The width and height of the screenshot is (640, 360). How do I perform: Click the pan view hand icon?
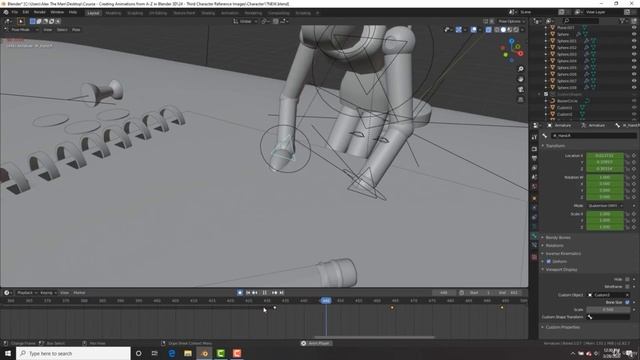[x=520, y=79]
